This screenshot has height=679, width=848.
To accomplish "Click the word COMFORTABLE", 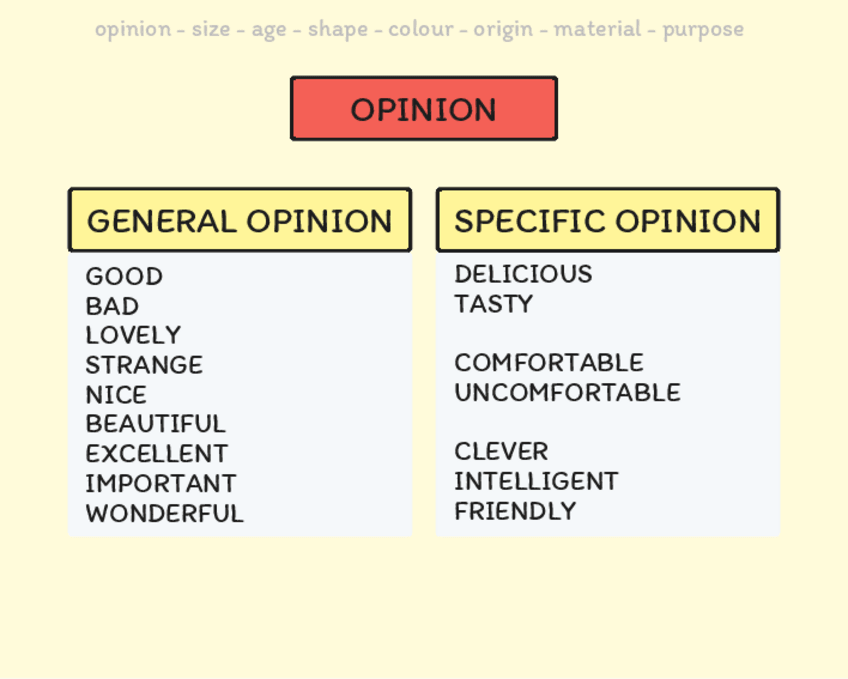I will coord(549,362).
